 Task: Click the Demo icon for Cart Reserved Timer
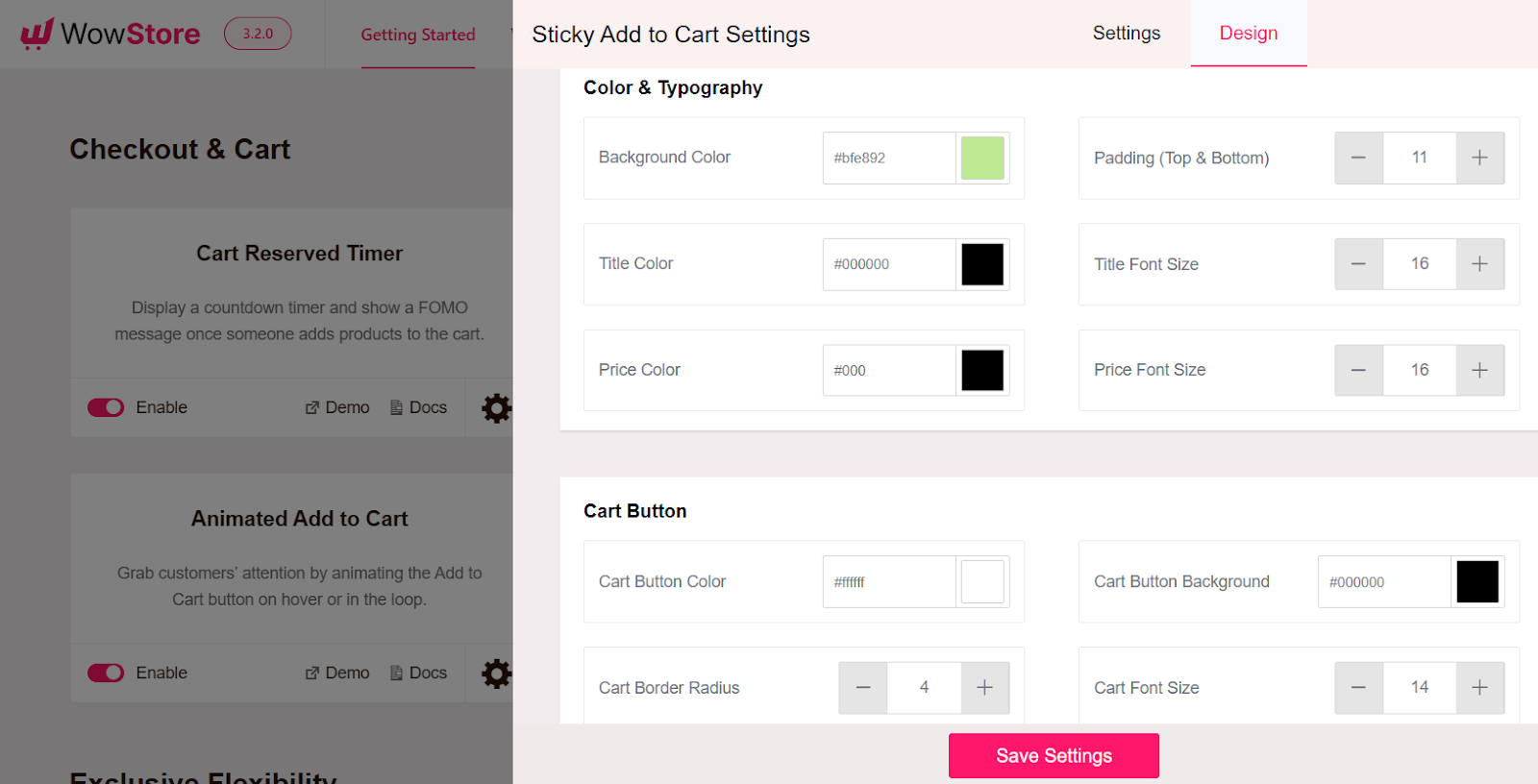[311, 407]
